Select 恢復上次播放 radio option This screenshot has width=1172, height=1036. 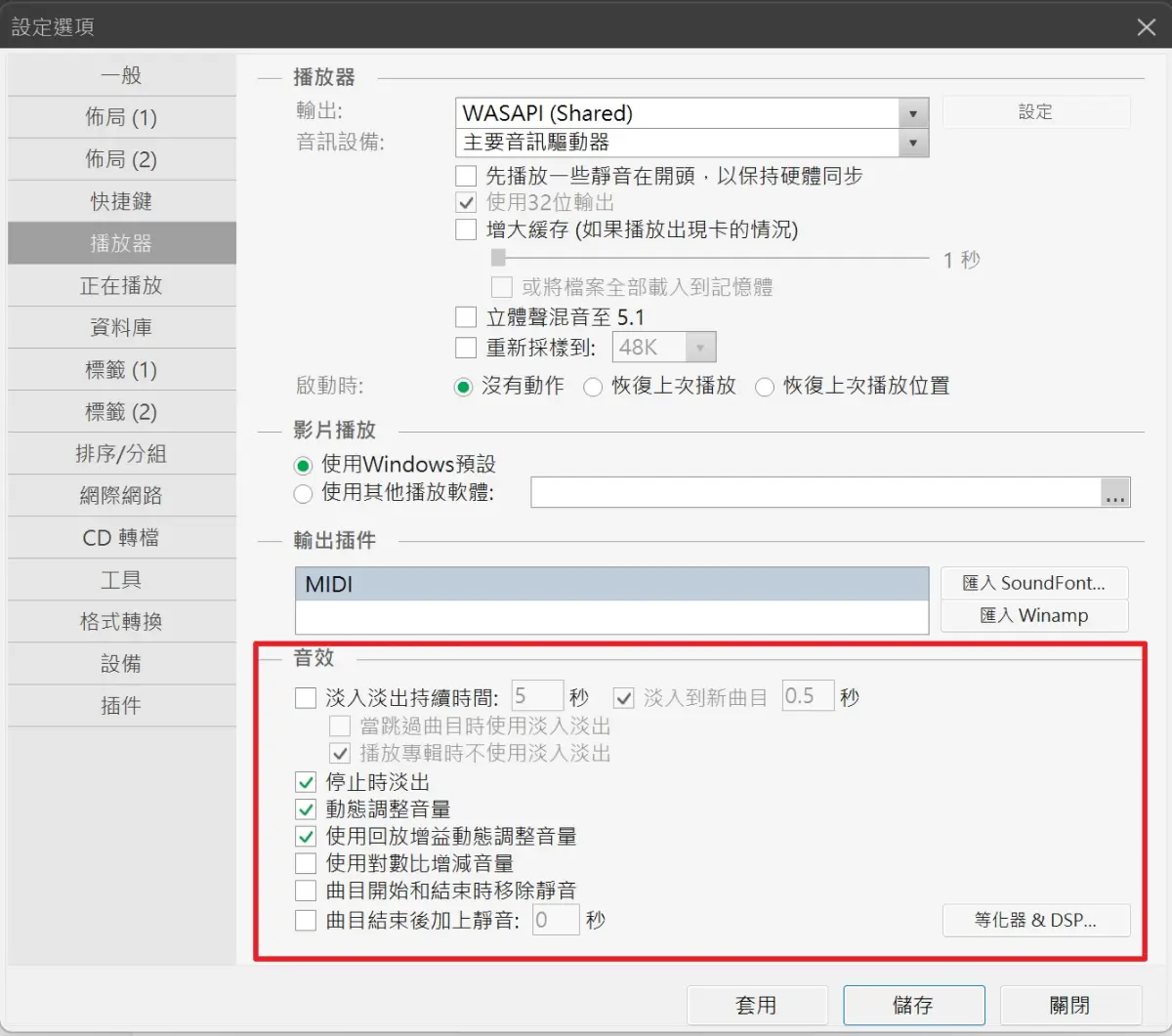[593, 387]
